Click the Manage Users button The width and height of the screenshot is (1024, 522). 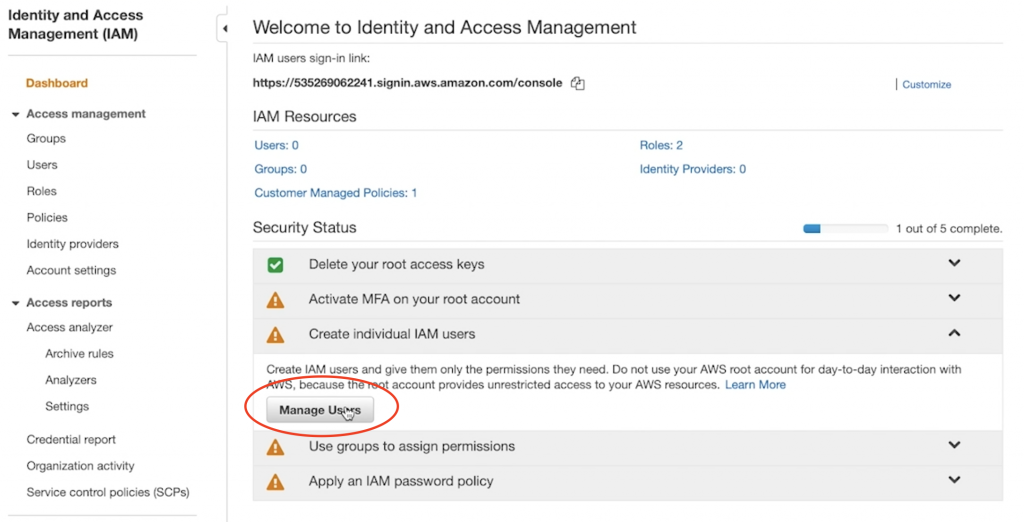pos(320,410)
